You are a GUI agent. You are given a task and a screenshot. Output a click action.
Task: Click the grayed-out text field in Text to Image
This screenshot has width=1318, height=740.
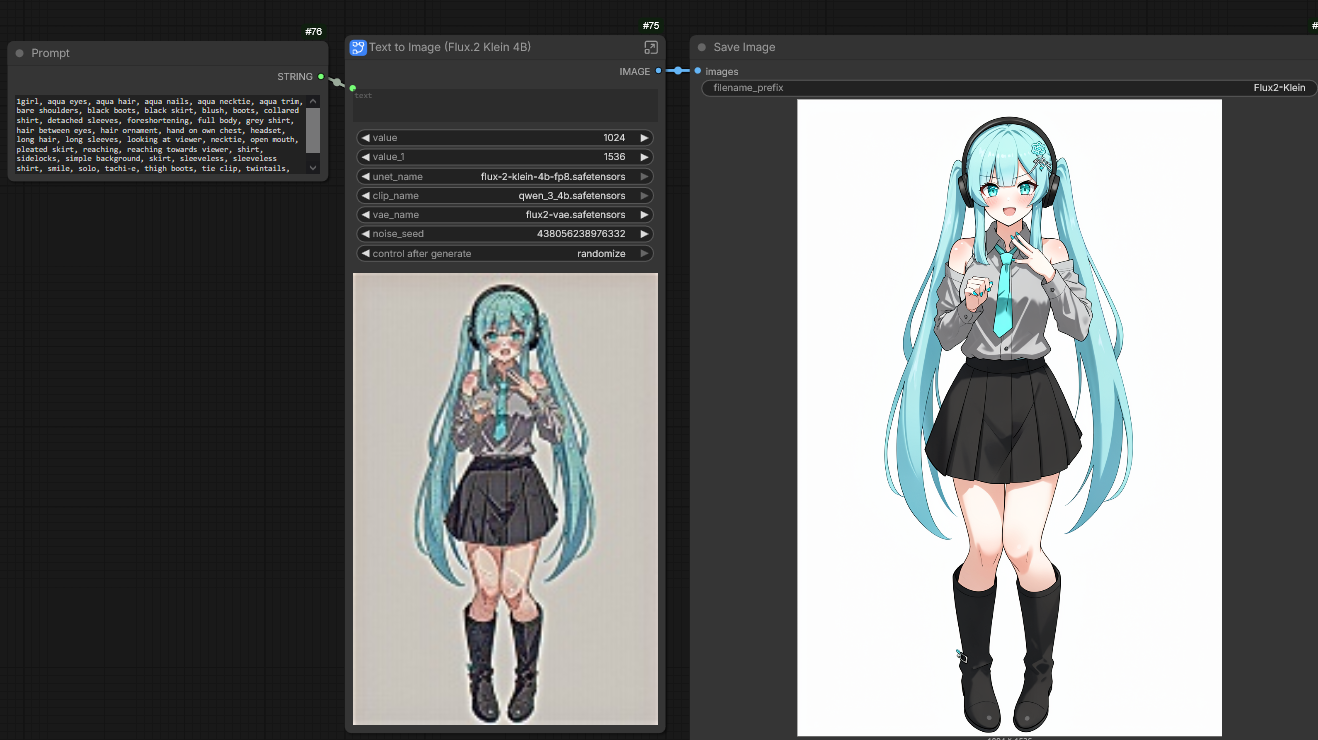[x=505, y=106]
